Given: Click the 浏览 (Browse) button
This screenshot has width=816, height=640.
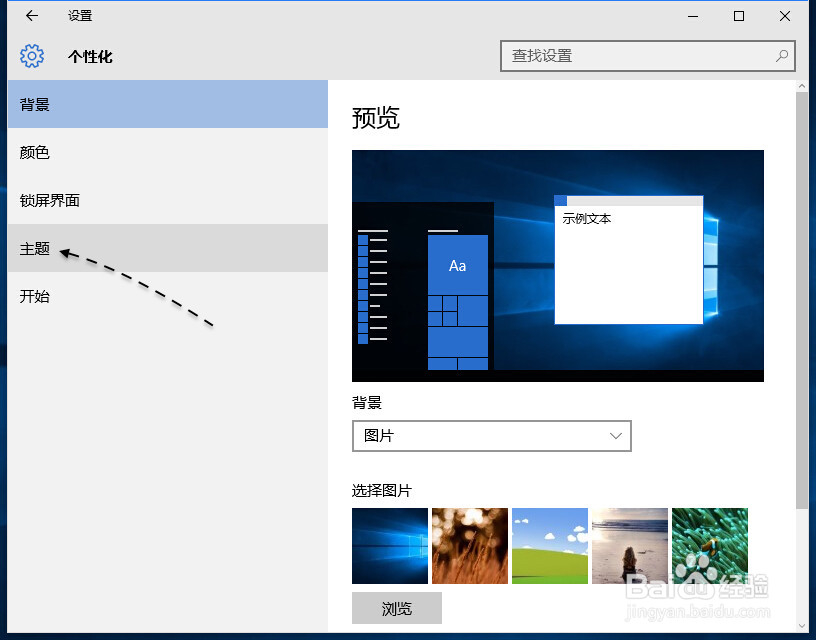Looking at the screenshot, I should 396,608.
